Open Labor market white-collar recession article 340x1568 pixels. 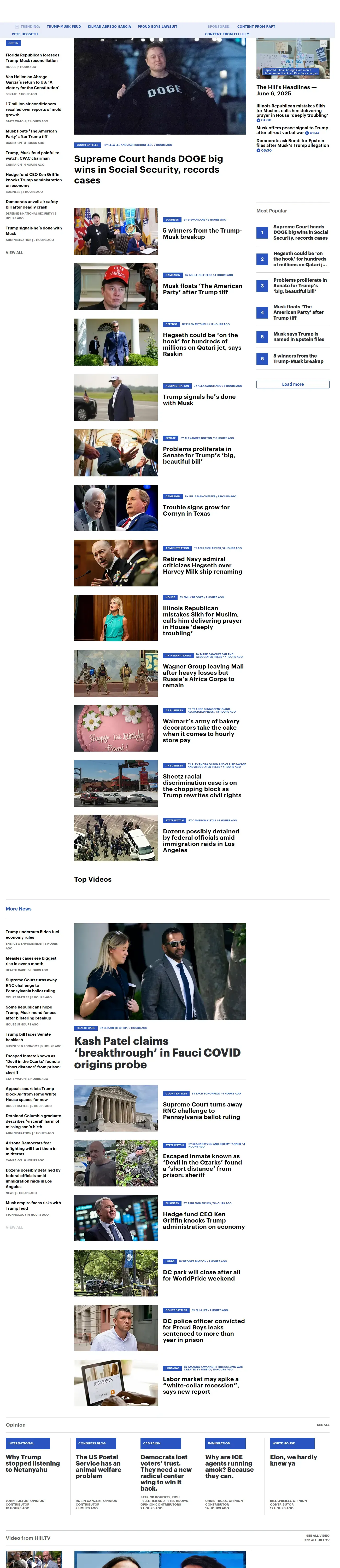201,1385
